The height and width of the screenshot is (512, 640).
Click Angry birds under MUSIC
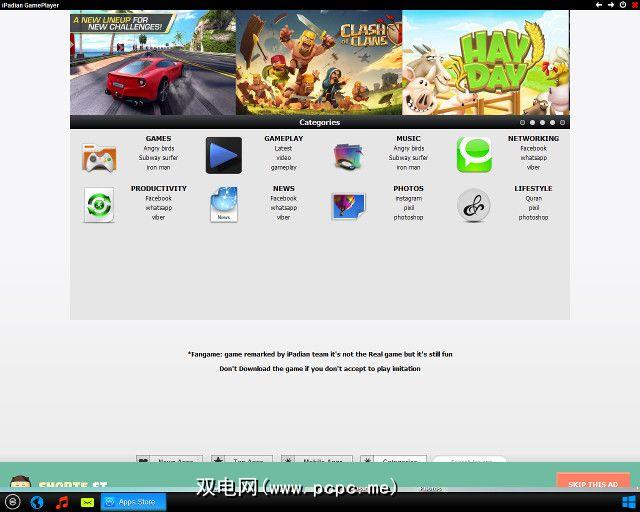click(x=409, y=148)
